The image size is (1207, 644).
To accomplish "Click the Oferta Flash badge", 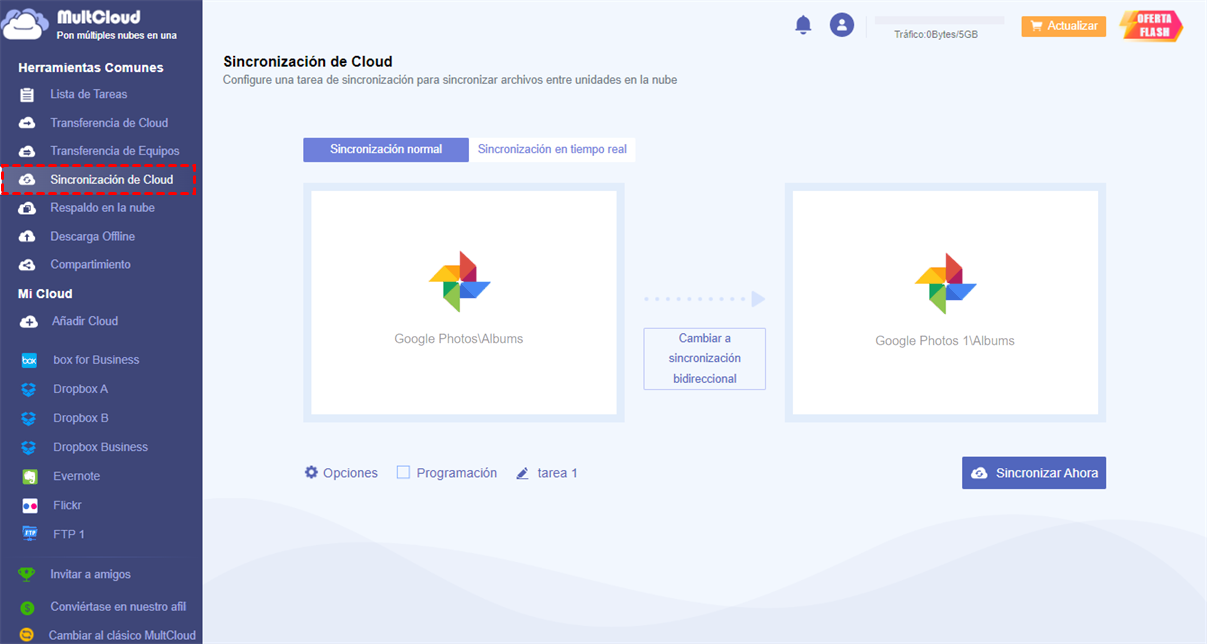I will tap(1152, 26).
